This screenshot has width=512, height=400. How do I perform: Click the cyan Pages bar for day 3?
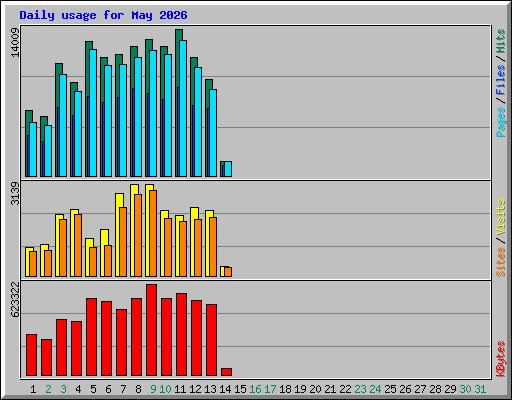pos(63,125)
